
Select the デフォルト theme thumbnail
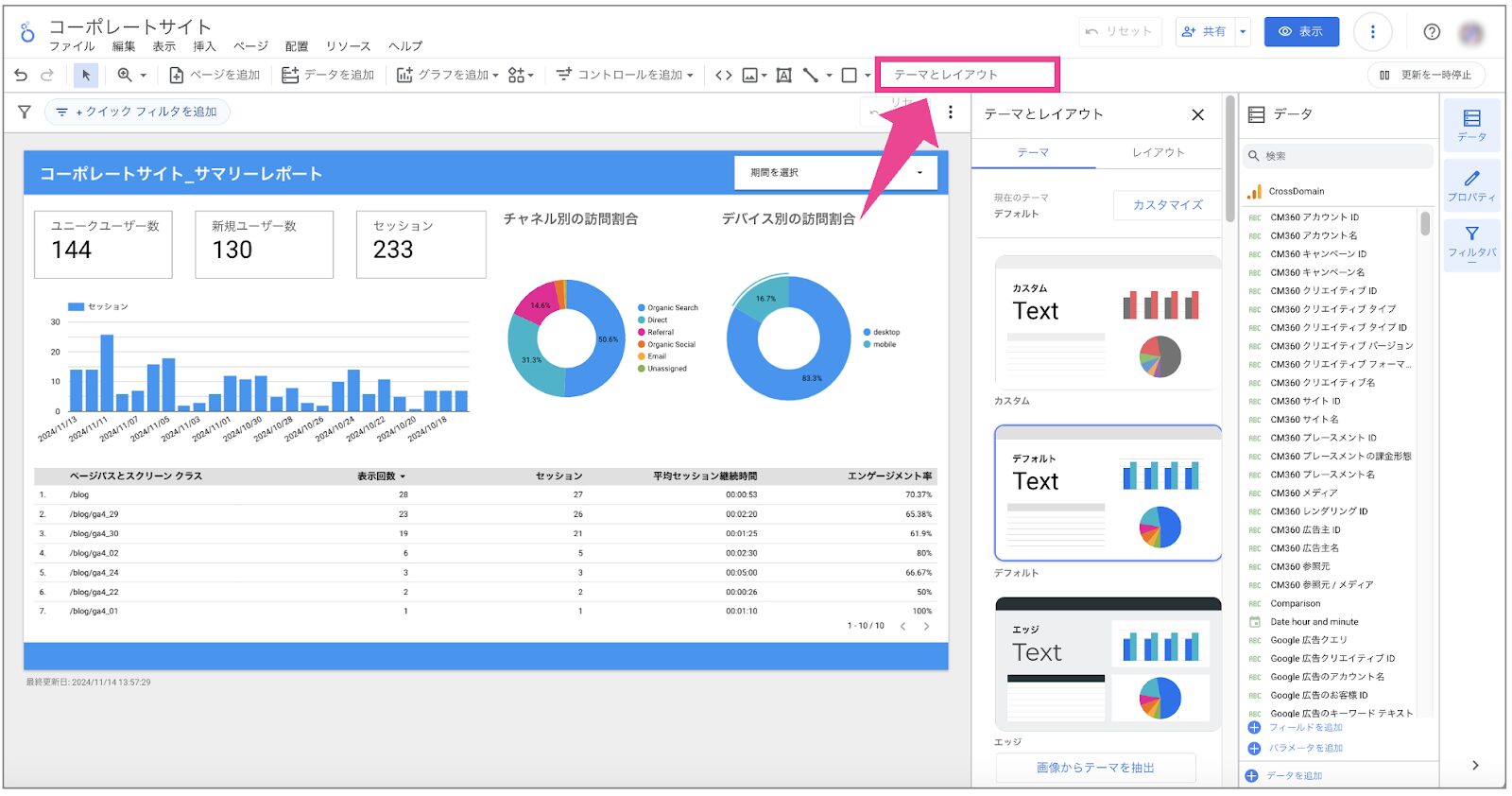tap(1108, 493)
